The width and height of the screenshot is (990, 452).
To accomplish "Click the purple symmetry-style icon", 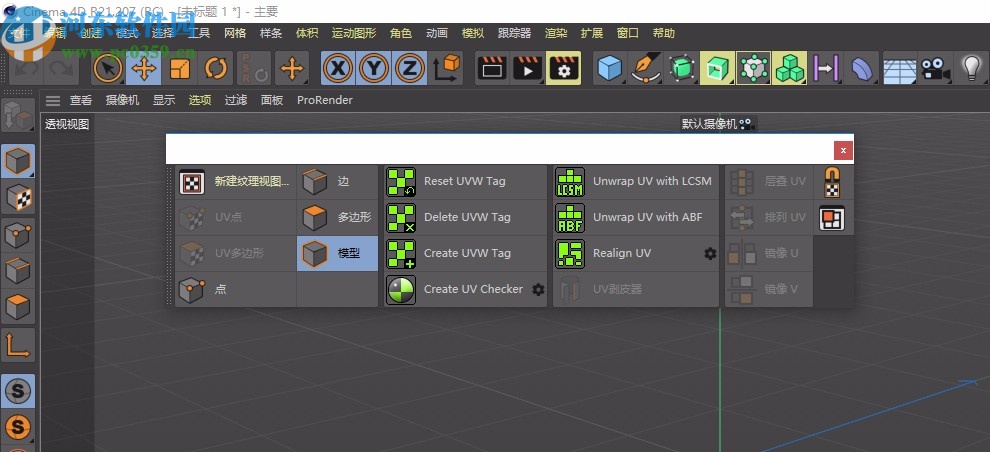I will point(826,68).
